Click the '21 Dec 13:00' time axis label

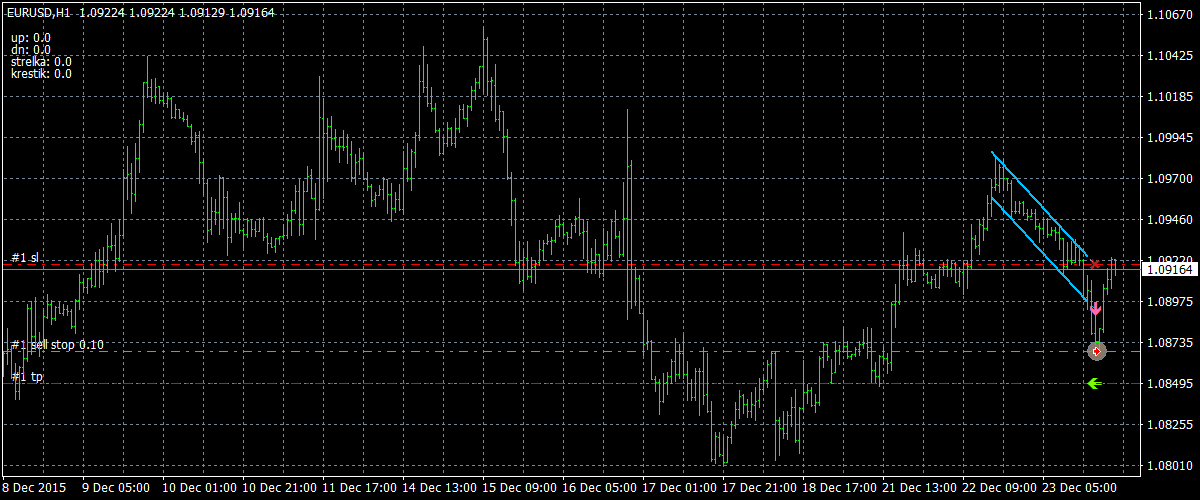pos(920,489)
